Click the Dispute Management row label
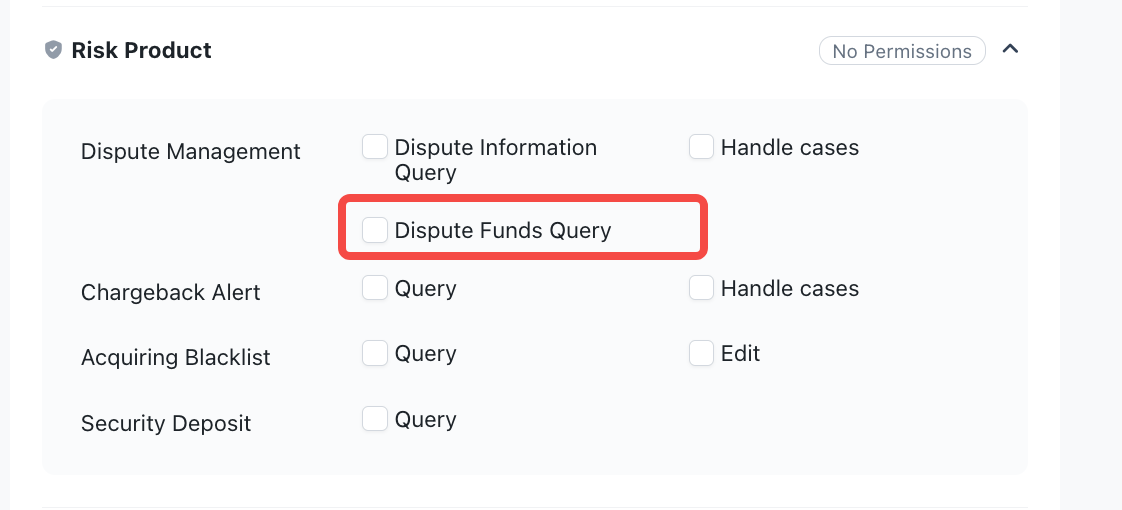Image resolution: width=1122 pixels, height=510 pixels. point(191,152)
